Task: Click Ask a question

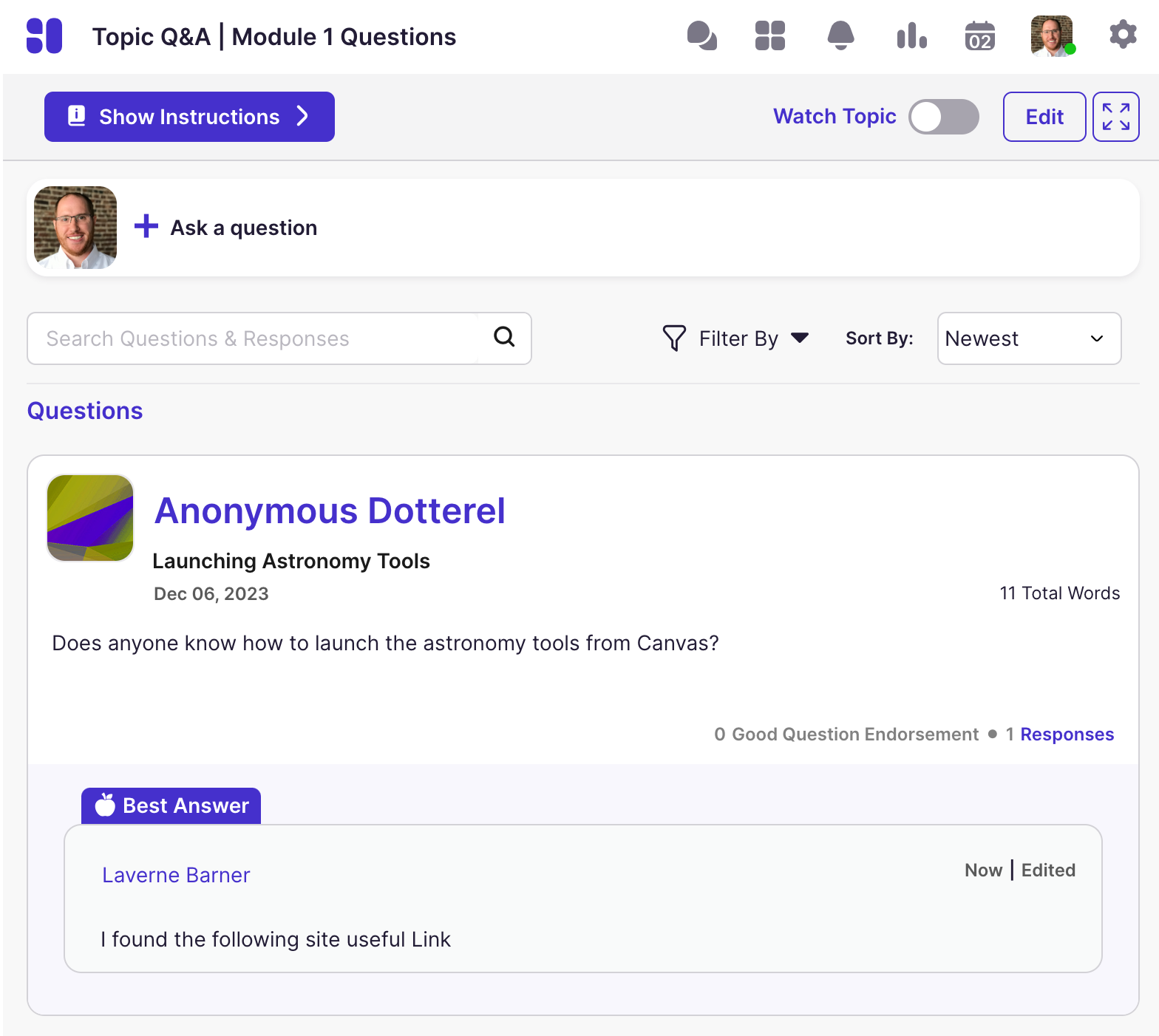Action: (x=244, y=228)
